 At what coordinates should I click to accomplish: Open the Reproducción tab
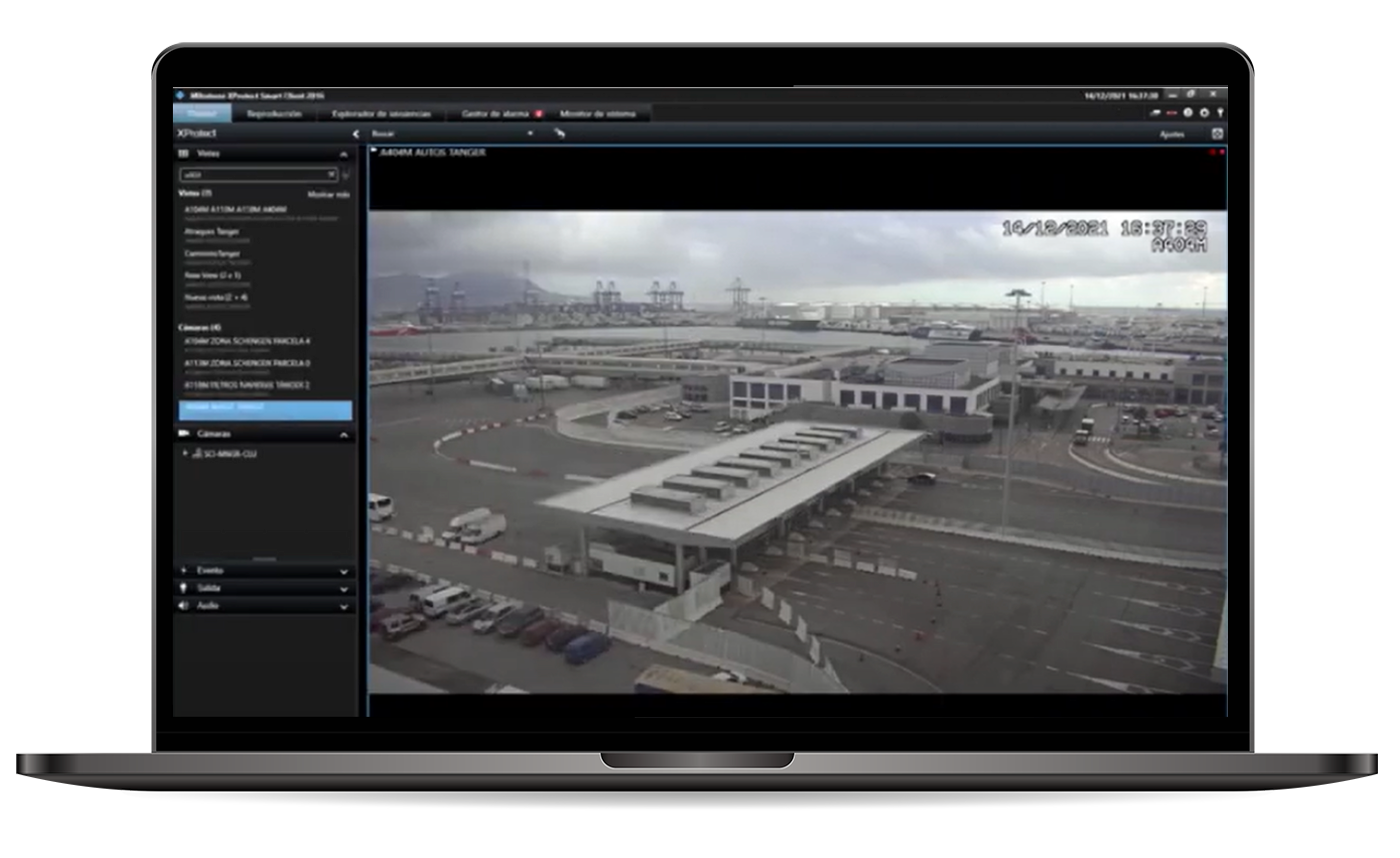pyautogui.click(x=273, y=114)
